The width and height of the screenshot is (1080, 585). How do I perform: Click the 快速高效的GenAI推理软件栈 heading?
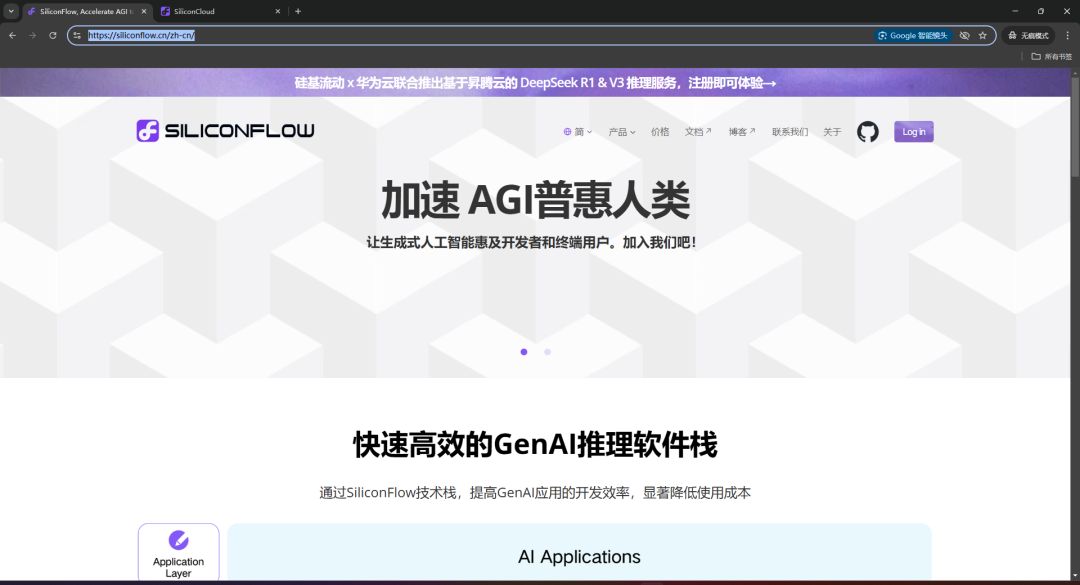(535, 444)
